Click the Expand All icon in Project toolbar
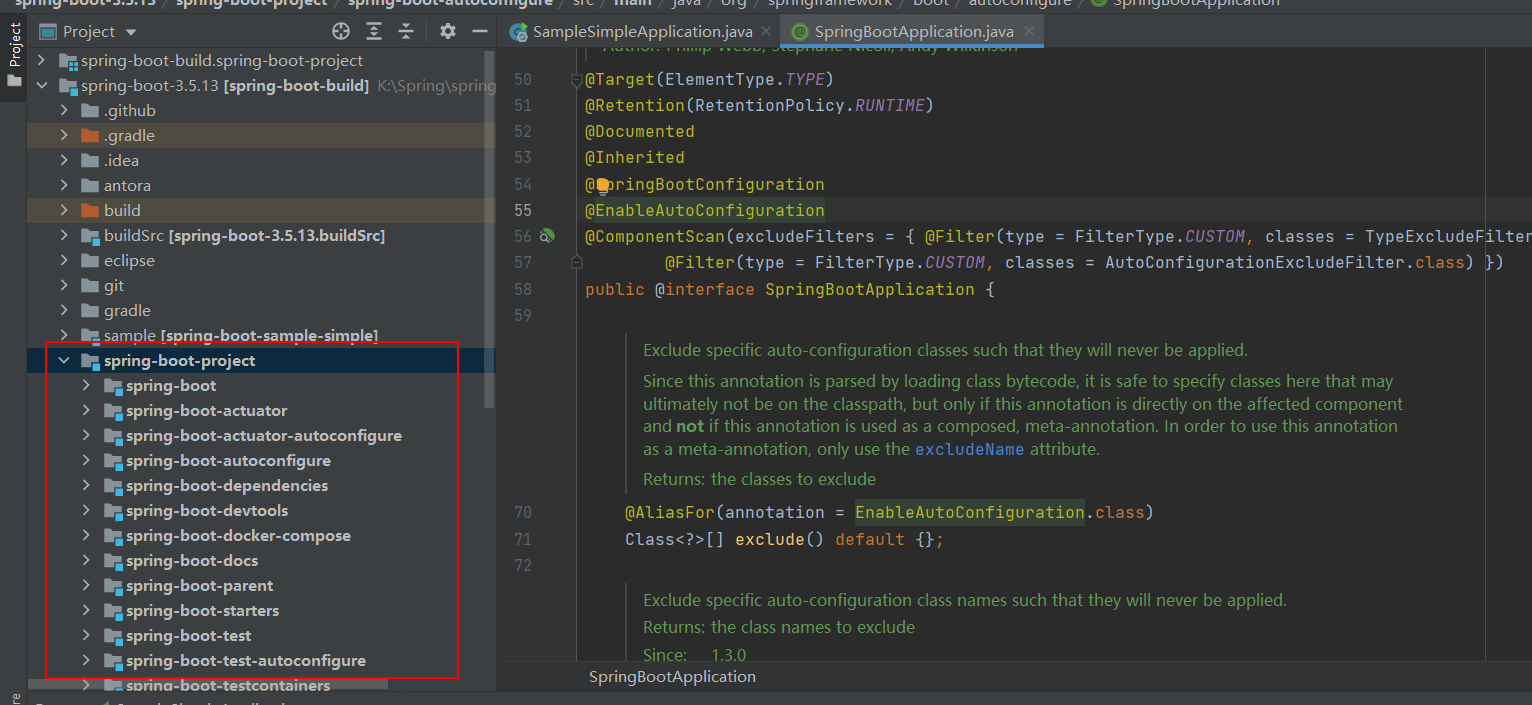The height and width of the screenshot is (705, 1532). (x=374, y=31)
